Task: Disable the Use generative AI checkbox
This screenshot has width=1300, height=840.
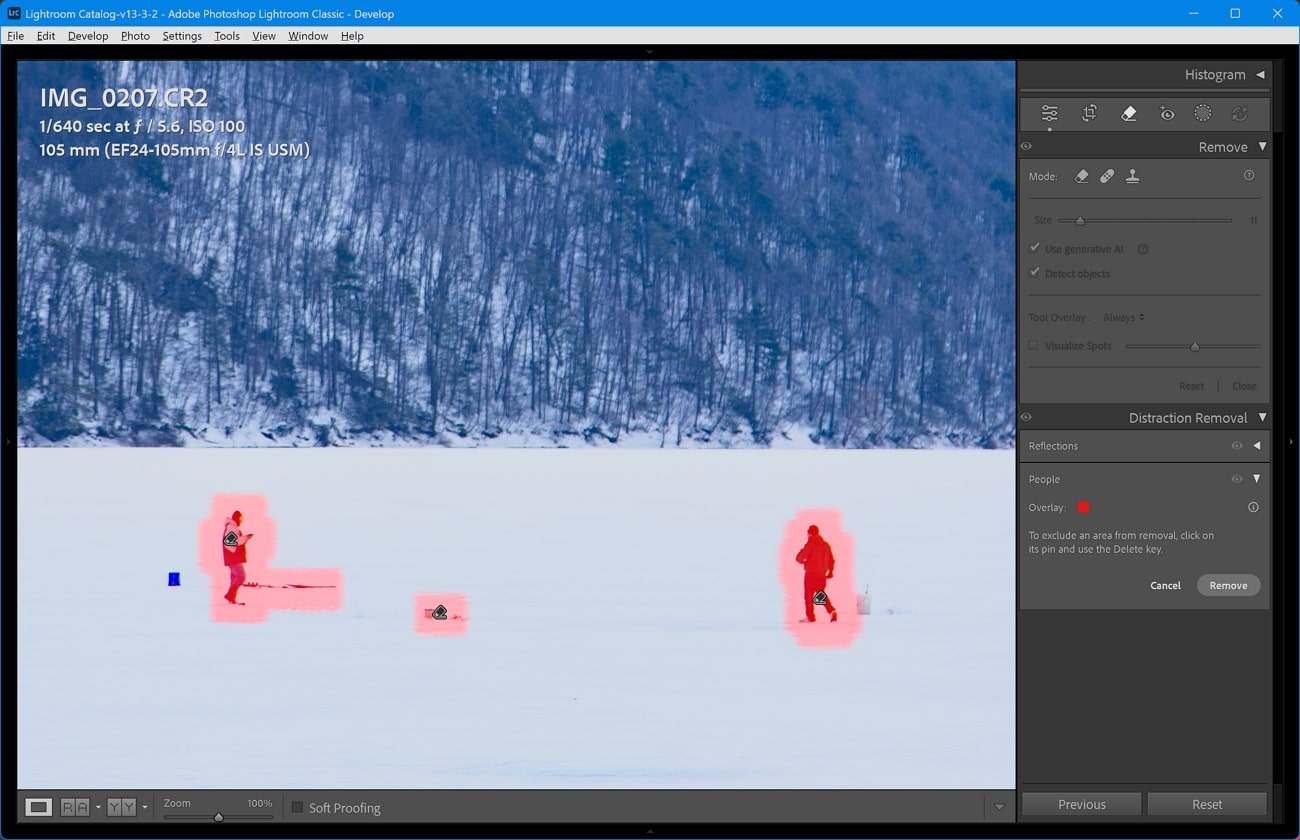Action: click(1035, 247)
